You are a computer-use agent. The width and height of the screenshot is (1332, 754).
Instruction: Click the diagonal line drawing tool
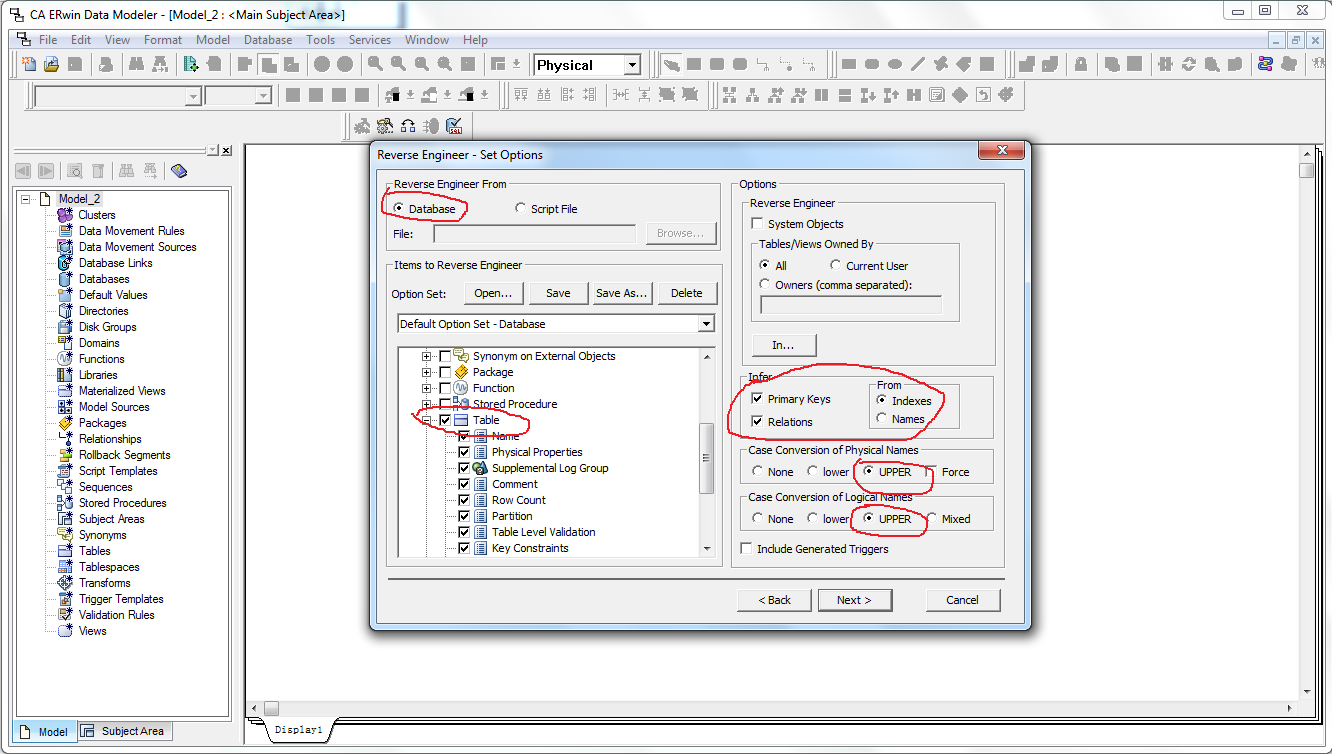(x=918, y=65)
